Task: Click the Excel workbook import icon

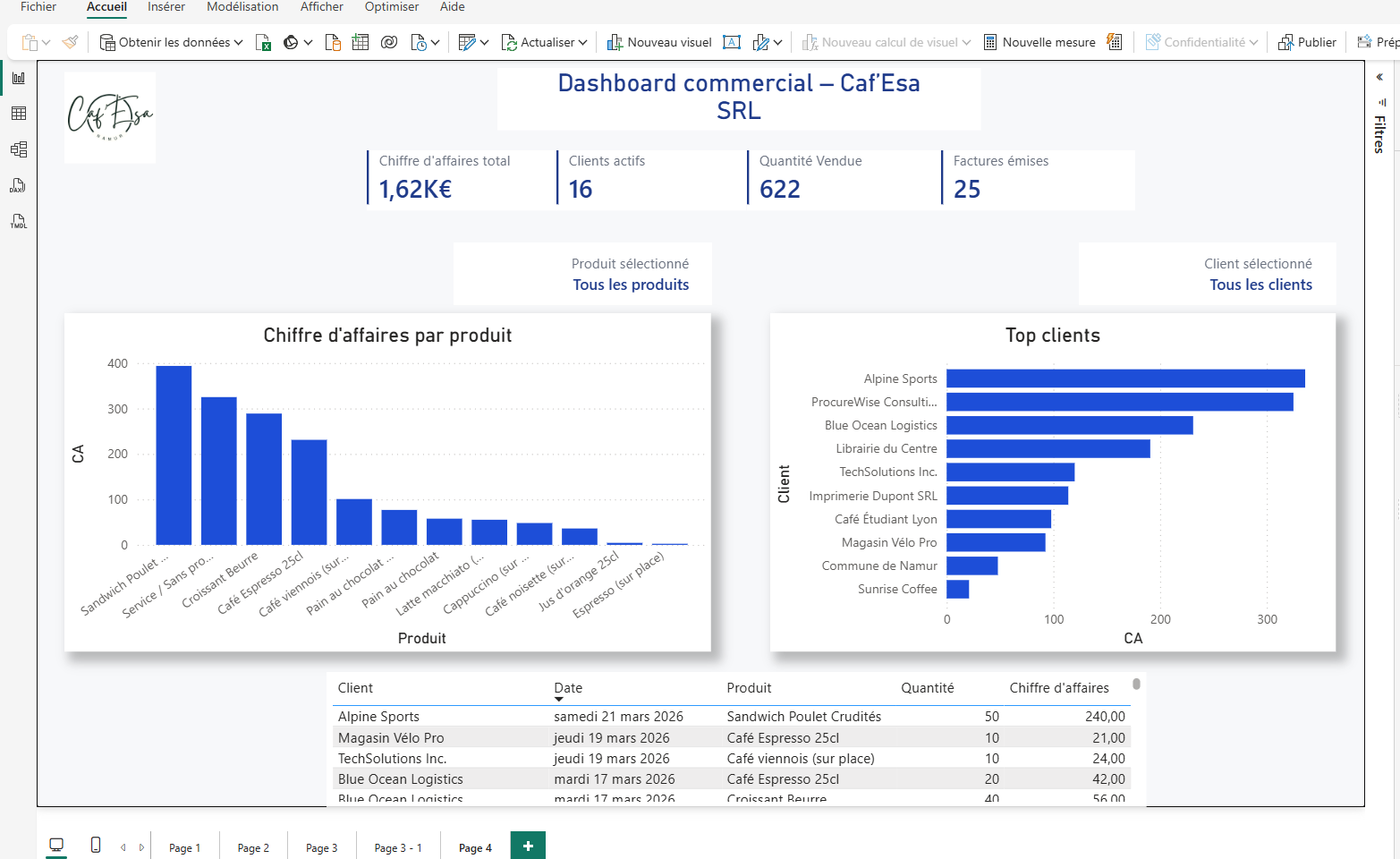Action: pyautogui.click(x=263, y=42)
